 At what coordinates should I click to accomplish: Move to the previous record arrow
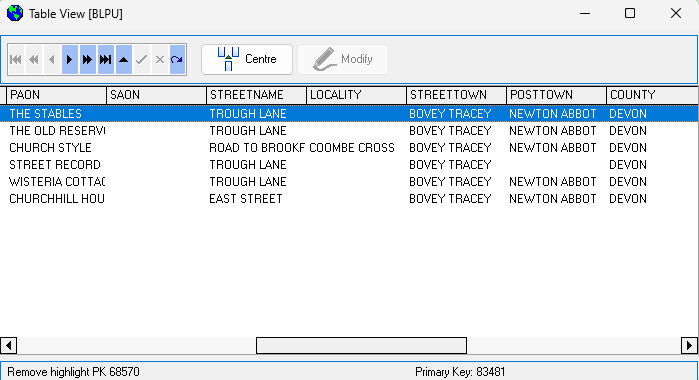52,59
